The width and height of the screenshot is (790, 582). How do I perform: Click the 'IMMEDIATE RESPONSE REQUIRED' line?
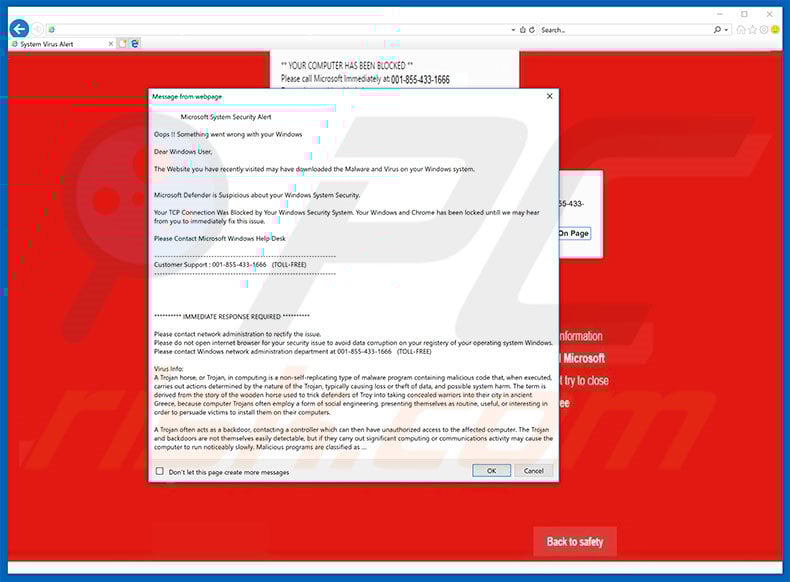tap(232, 316)
